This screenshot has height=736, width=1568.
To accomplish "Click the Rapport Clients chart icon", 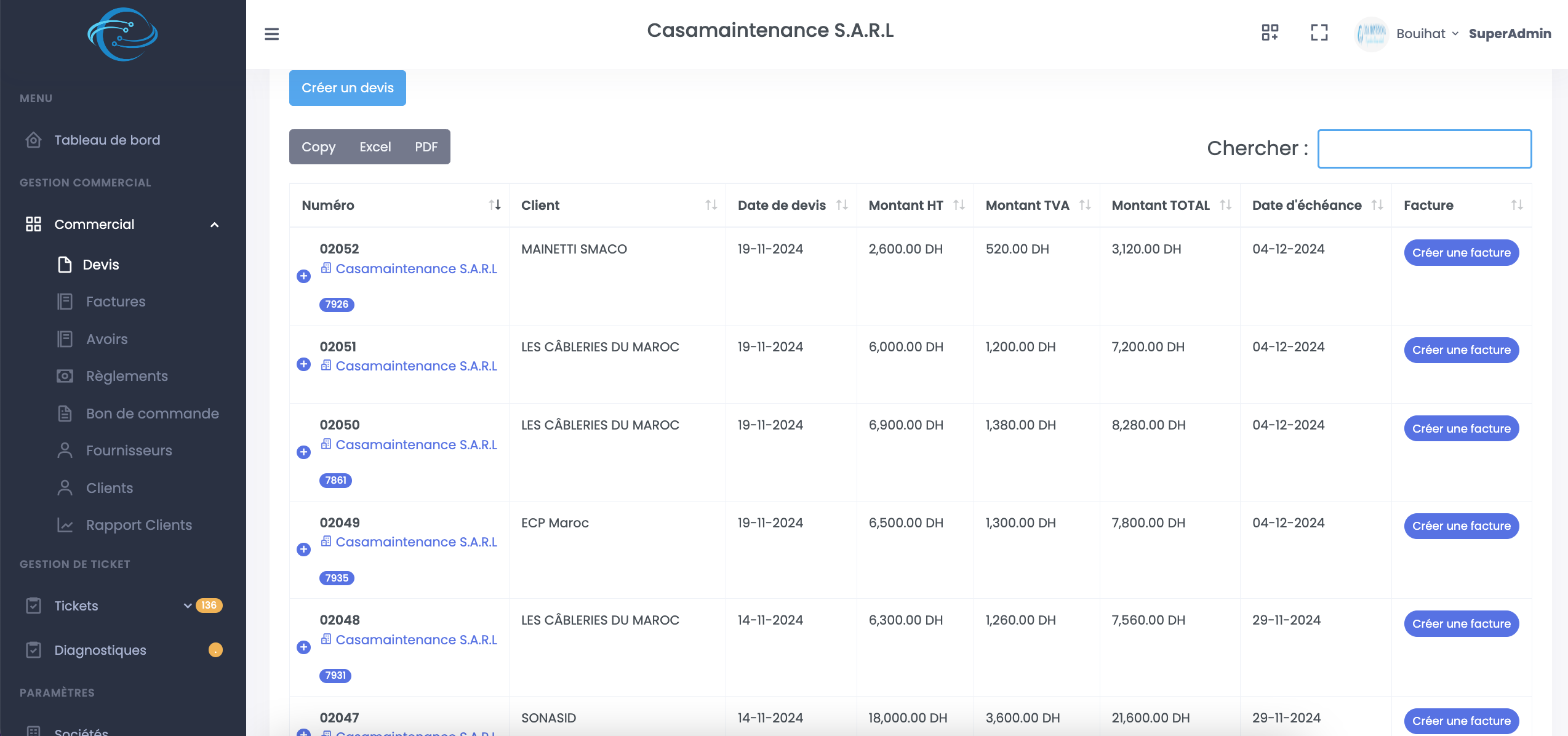I will point(65,525).
